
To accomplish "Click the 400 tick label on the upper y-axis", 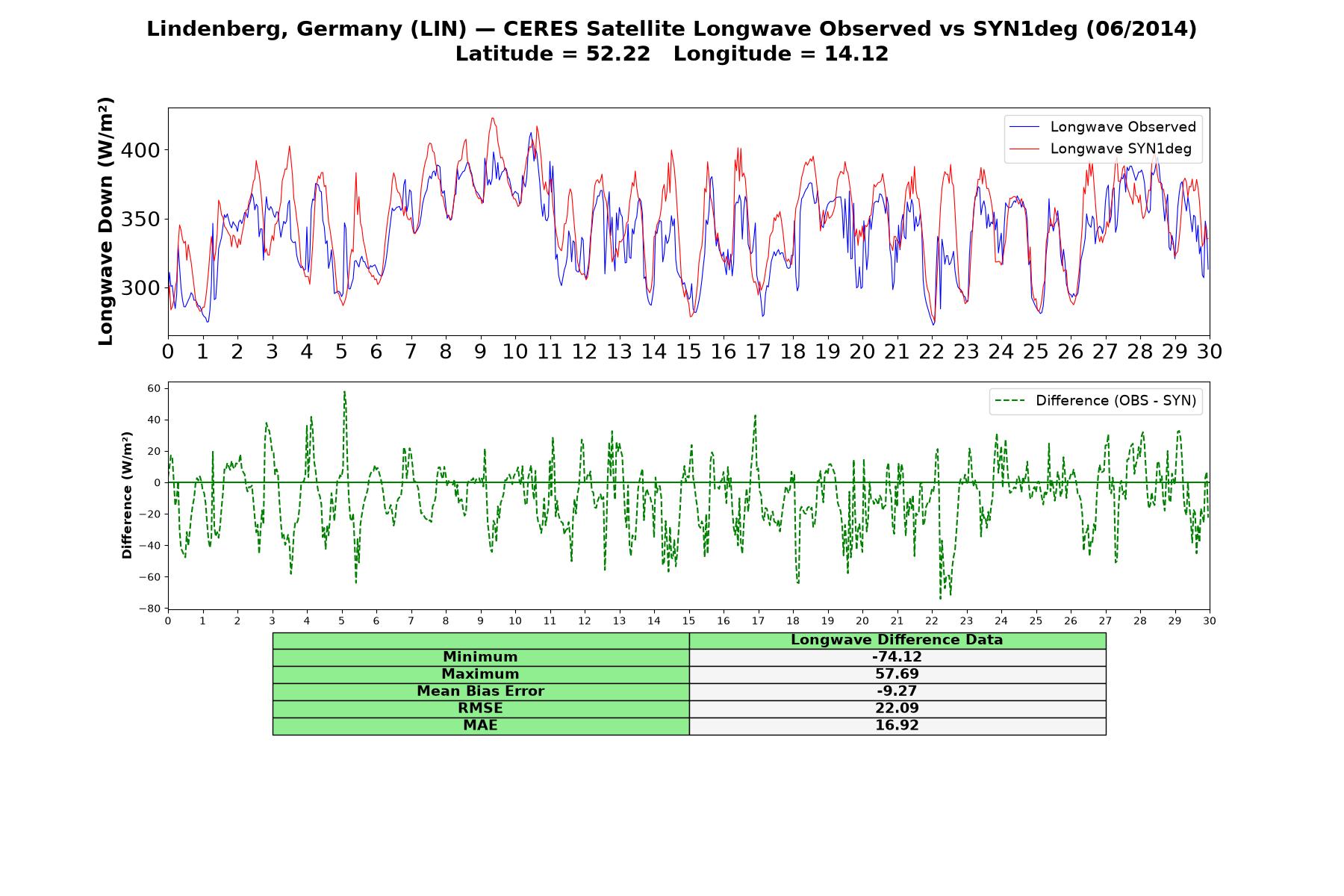I will [x=140, y=150].
